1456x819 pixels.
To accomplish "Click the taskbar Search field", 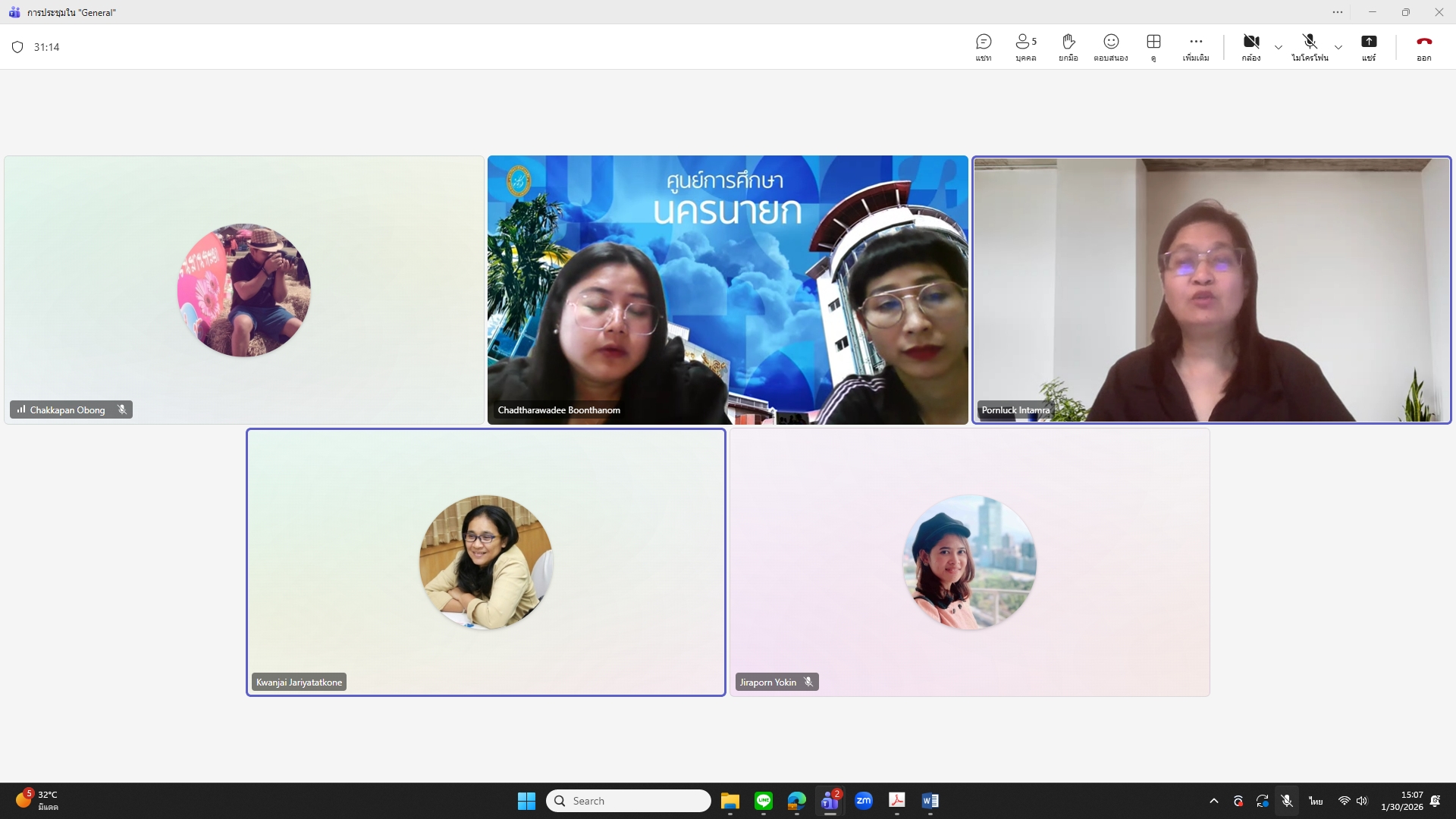I will [x=628, y=801].
